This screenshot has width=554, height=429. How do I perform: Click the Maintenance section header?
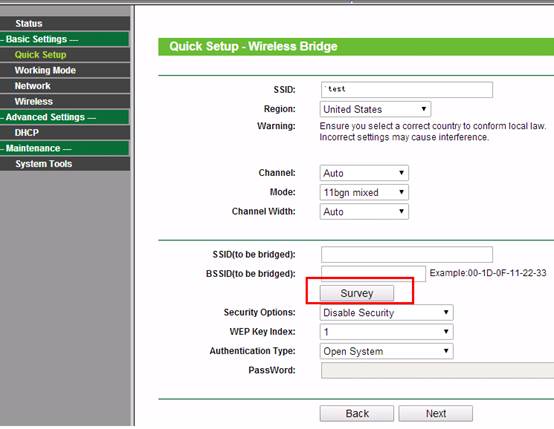click(65, 148)
